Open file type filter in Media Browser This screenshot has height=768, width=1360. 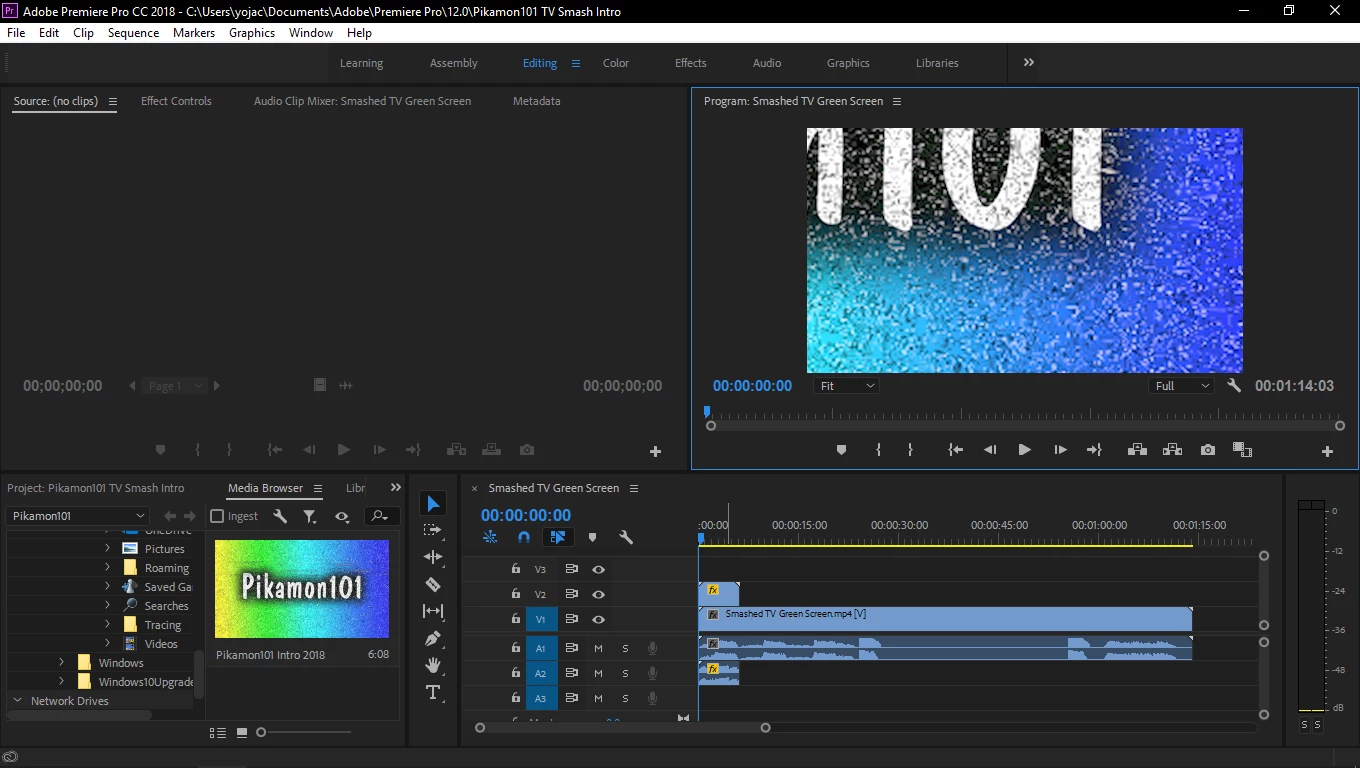[x=310, y=516]
